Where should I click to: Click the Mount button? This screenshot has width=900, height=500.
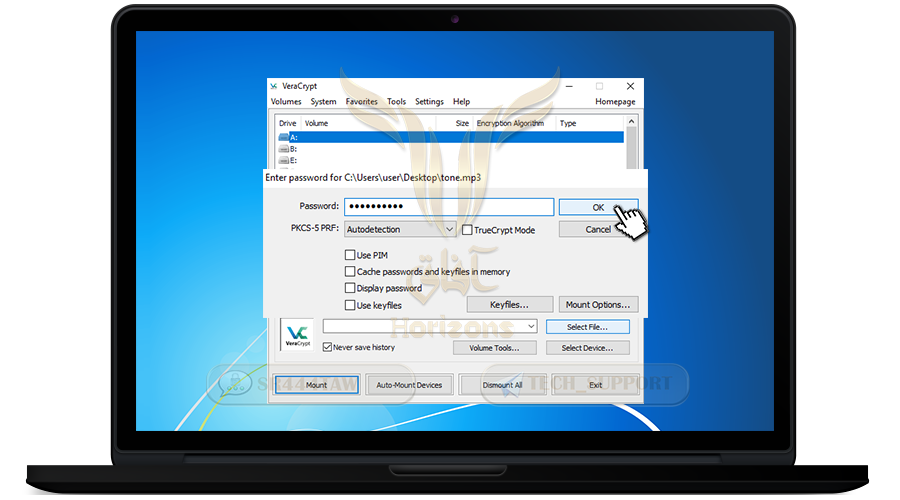click(316, 385)
